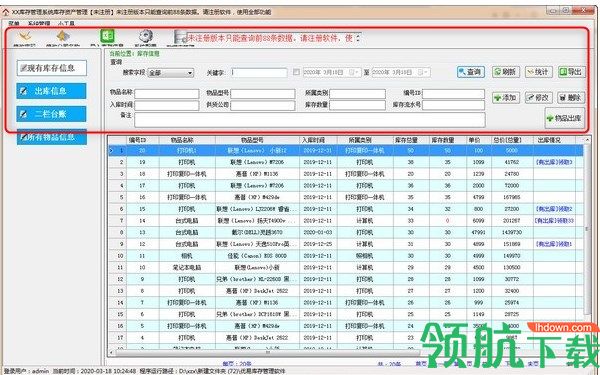Screen dimensions: 600x375
Task: Sort by the 所属类别 column header
Action: (x=365, y=140)
